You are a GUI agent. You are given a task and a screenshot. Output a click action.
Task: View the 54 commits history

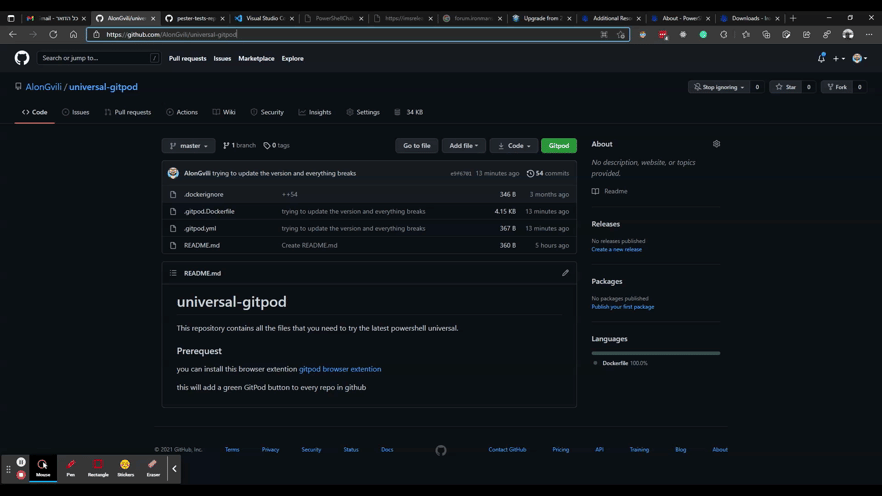548,173
